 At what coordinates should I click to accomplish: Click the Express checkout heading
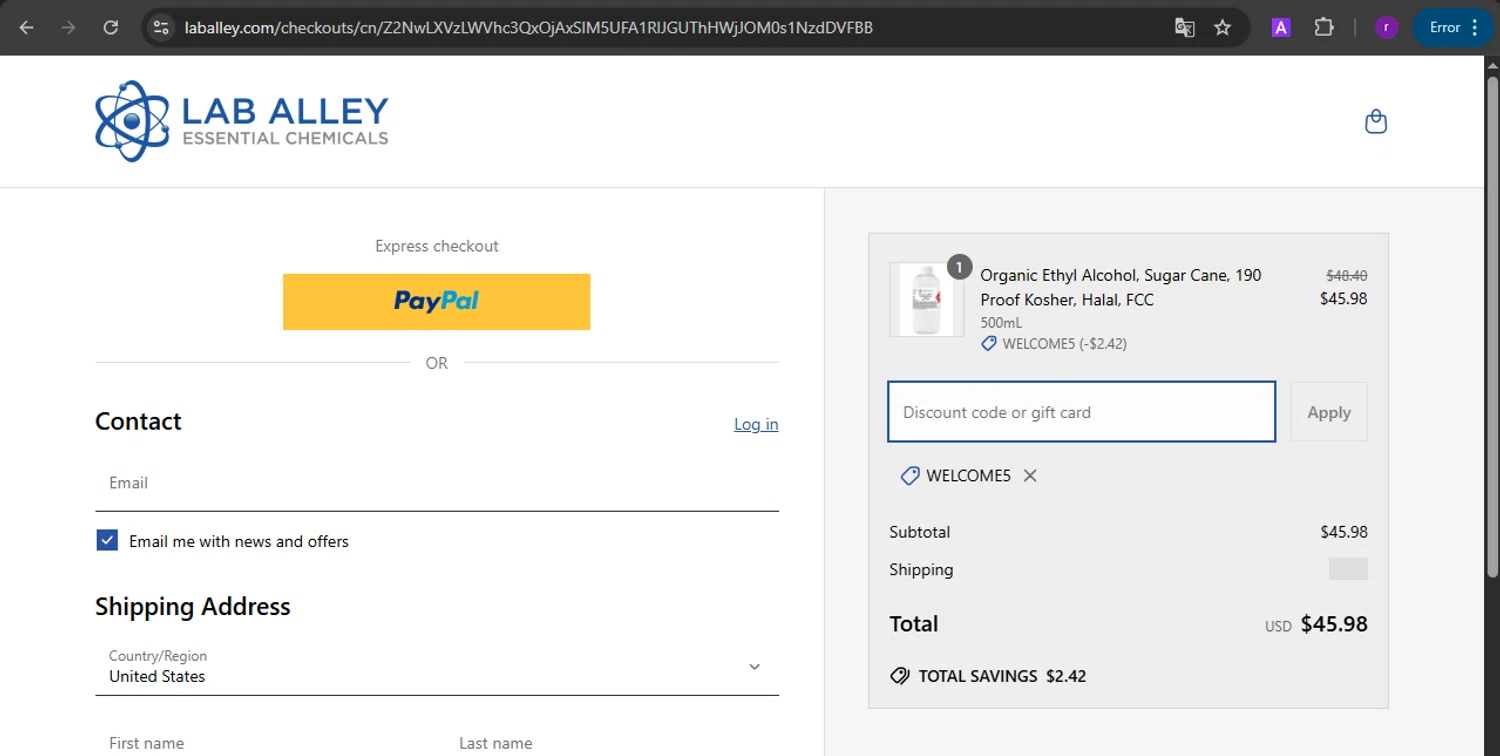(x=437, y=246)
